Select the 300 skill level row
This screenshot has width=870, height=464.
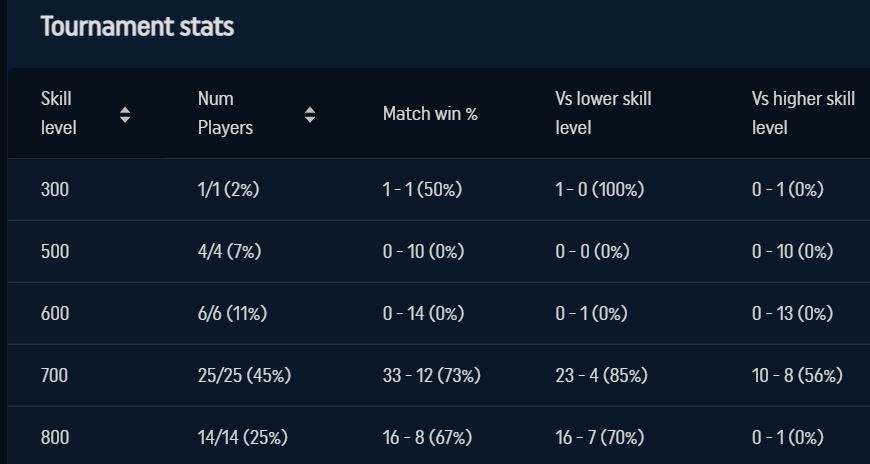point(55,189)
